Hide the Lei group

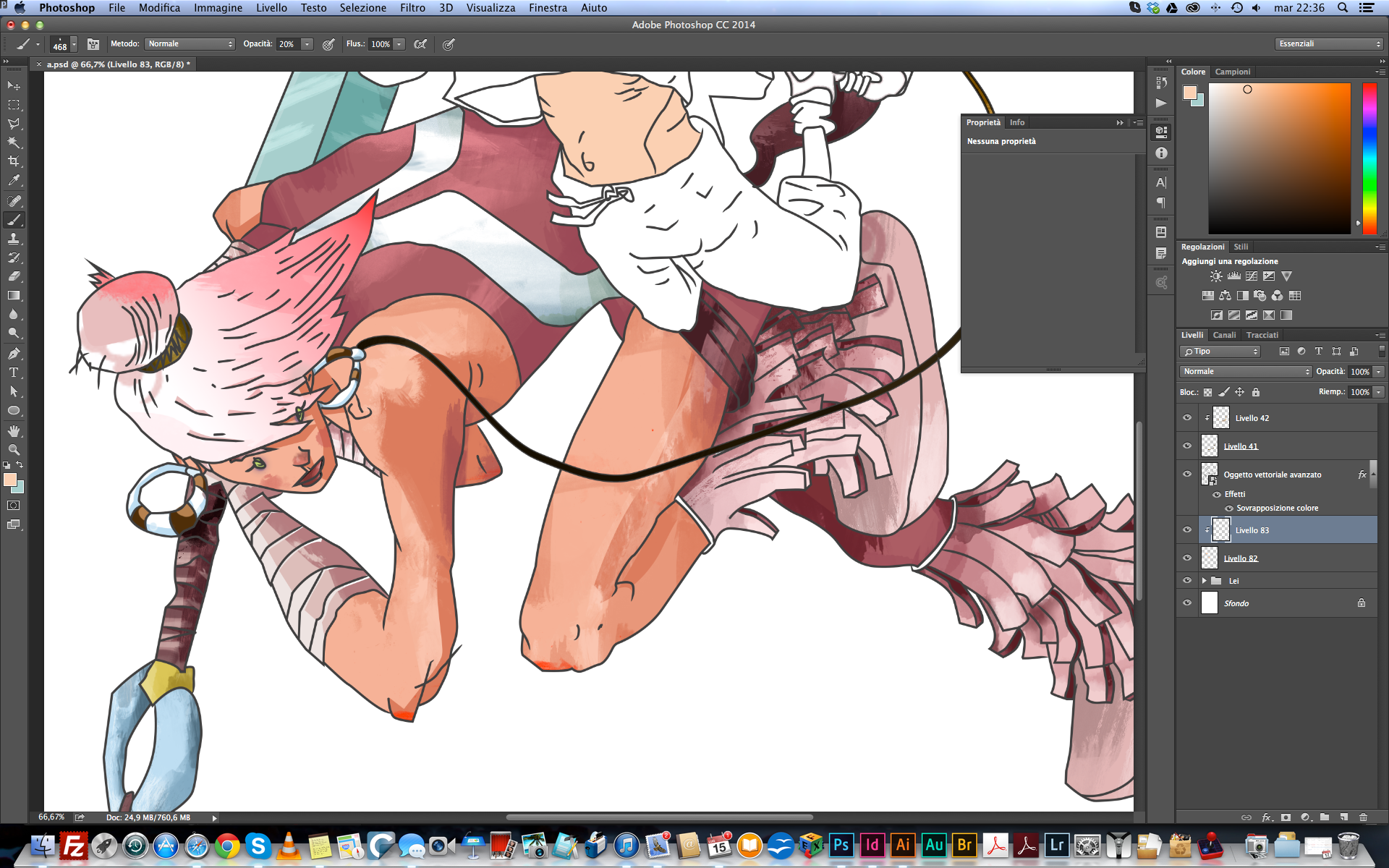coord(1187,581)
